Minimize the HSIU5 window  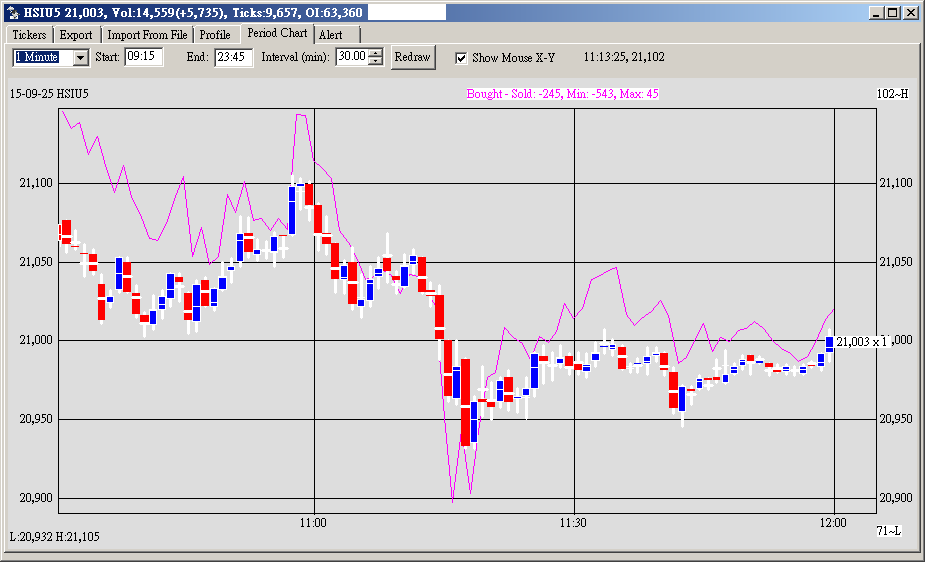tap(877, 13)
